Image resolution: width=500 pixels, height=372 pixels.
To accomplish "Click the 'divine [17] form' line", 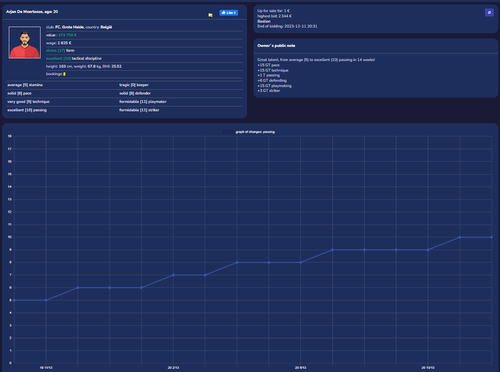I will point(60,51).
